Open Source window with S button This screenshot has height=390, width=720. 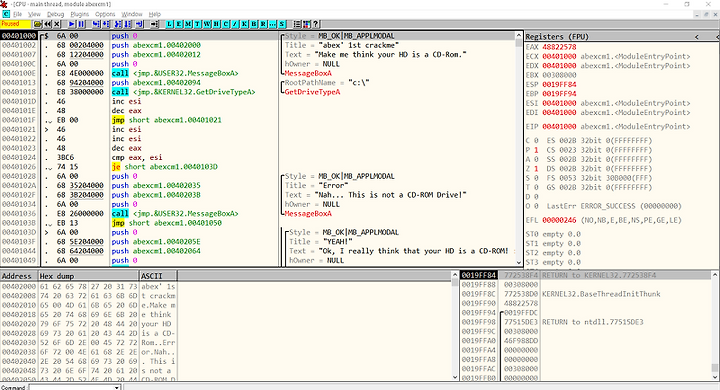[282, 24]
